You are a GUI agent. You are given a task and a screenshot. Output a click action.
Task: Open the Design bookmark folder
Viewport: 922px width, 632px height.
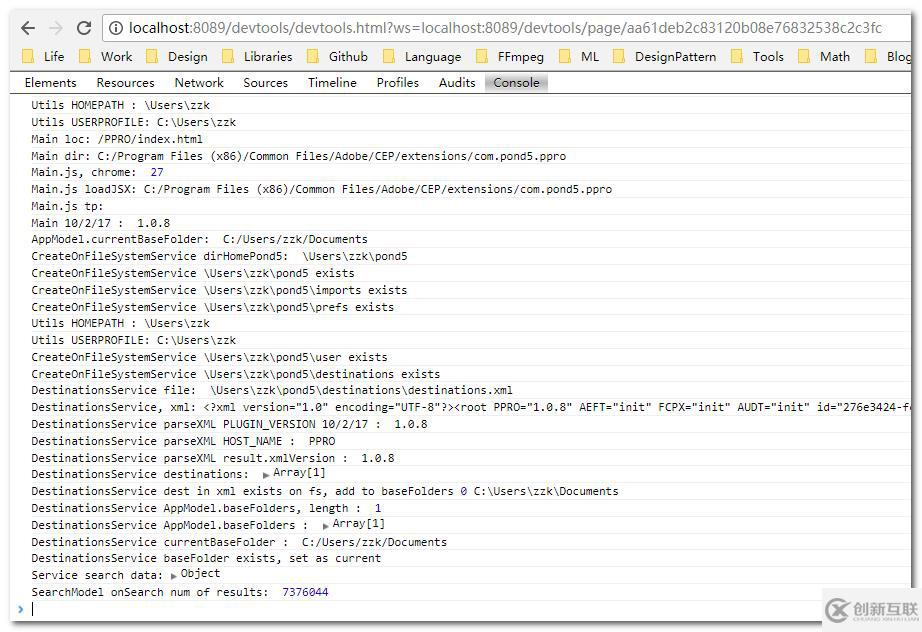[177, 56]
